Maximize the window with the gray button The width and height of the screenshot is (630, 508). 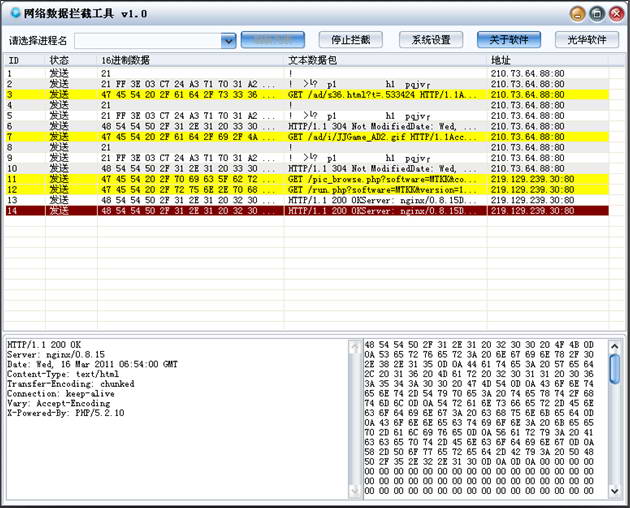point(597,14)
